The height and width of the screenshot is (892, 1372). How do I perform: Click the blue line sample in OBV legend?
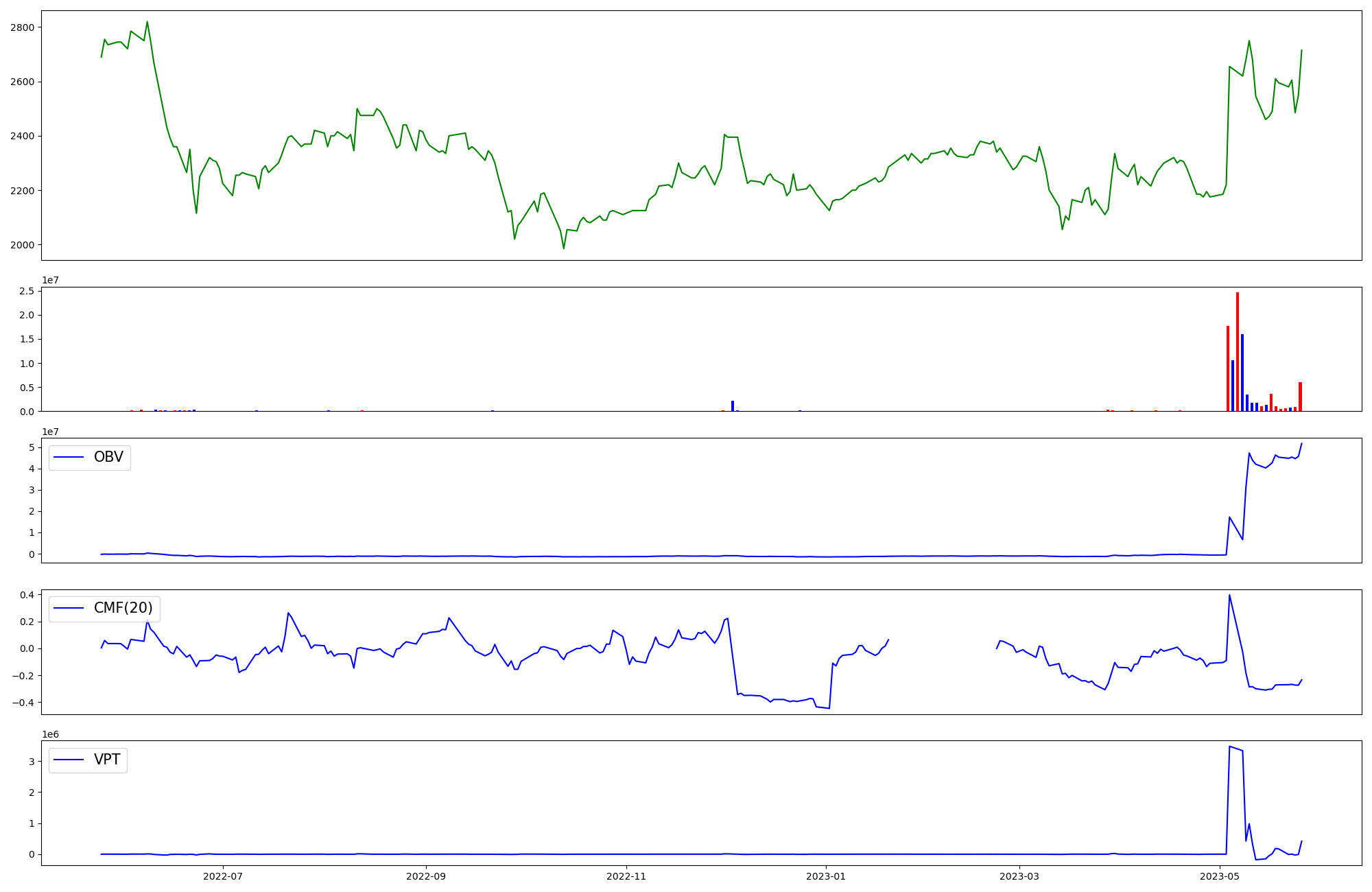click(69, 458)
